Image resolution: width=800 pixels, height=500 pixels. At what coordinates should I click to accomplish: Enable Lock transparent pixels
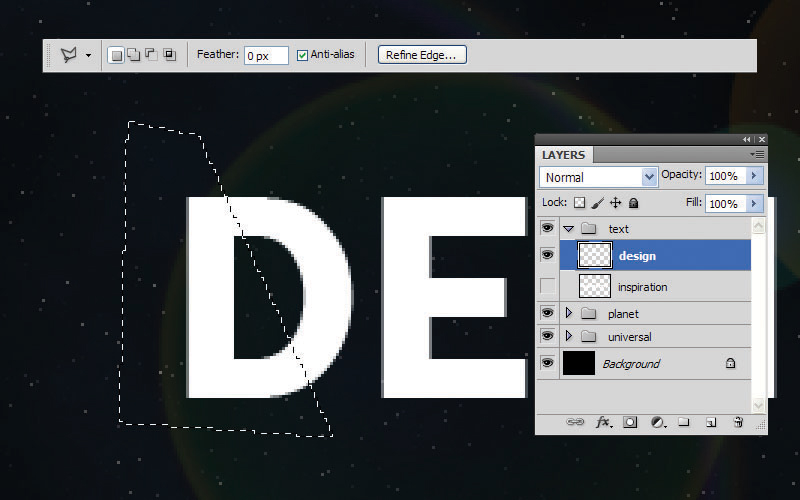pos(580,203)
